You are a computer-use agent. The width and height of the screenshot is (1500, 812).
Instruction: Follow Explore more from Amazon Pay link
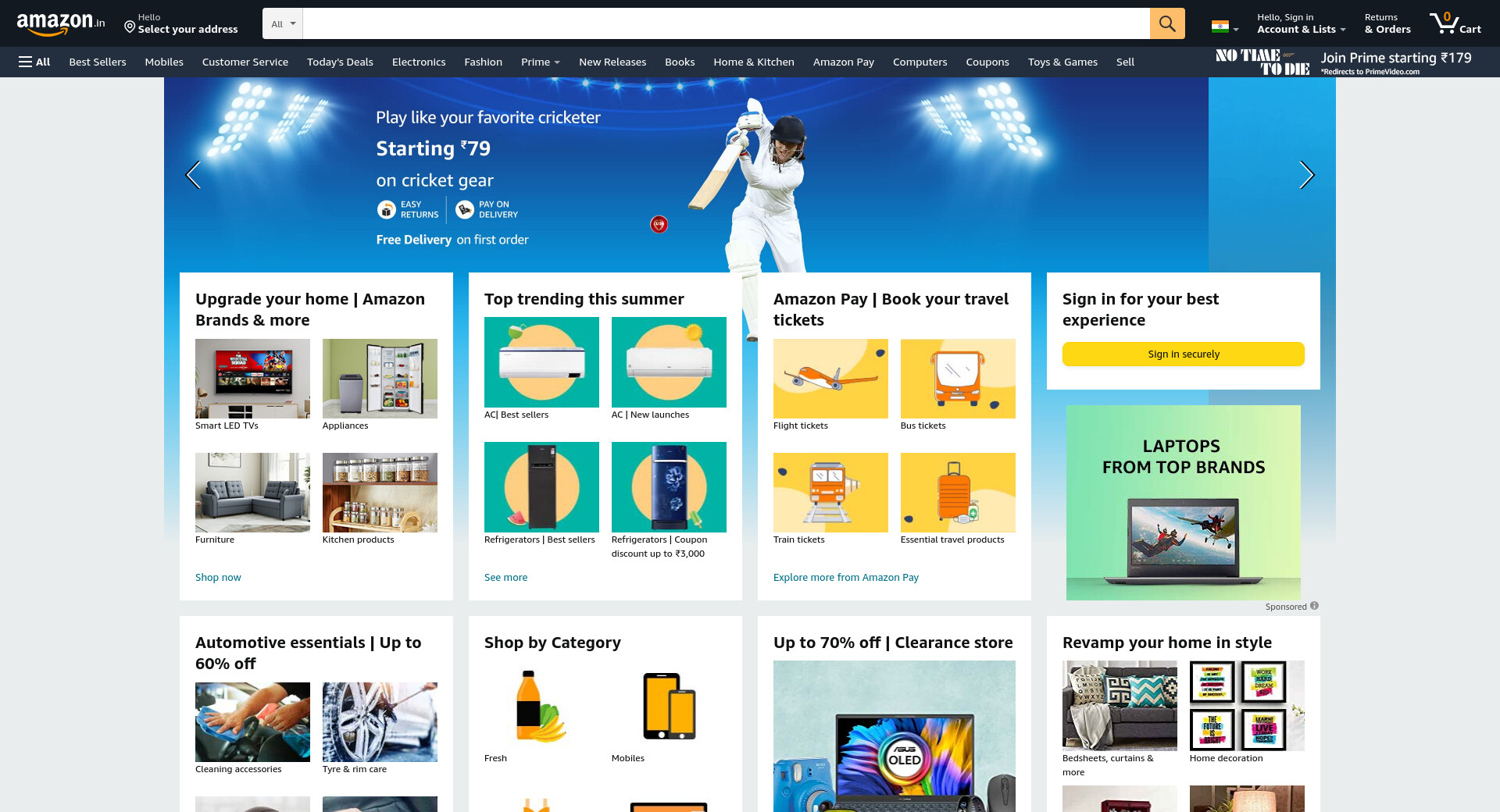tap(845, 577)
